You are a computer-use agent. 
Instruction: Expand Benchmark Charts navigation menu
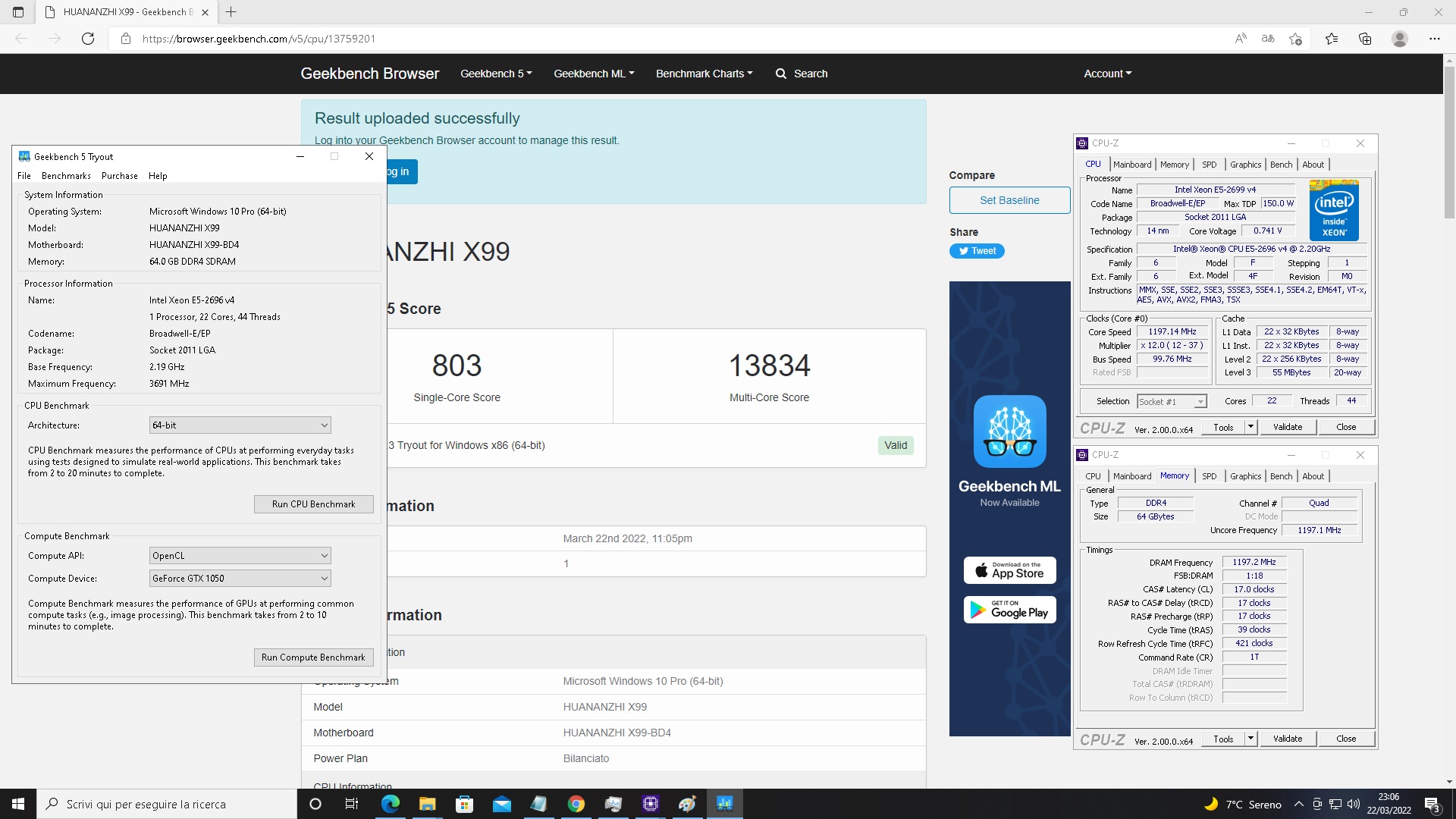[704, 74]
